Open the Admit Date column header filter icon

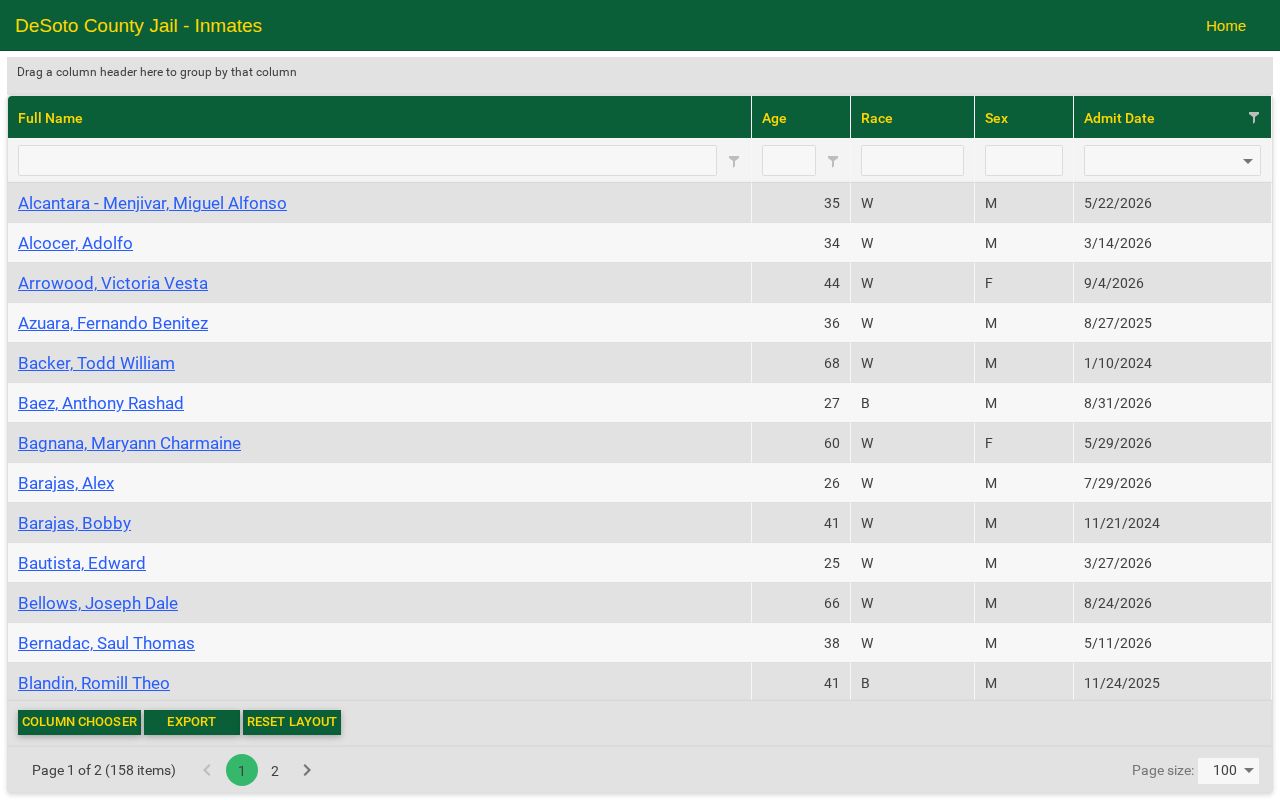[x=1254, y=118]
